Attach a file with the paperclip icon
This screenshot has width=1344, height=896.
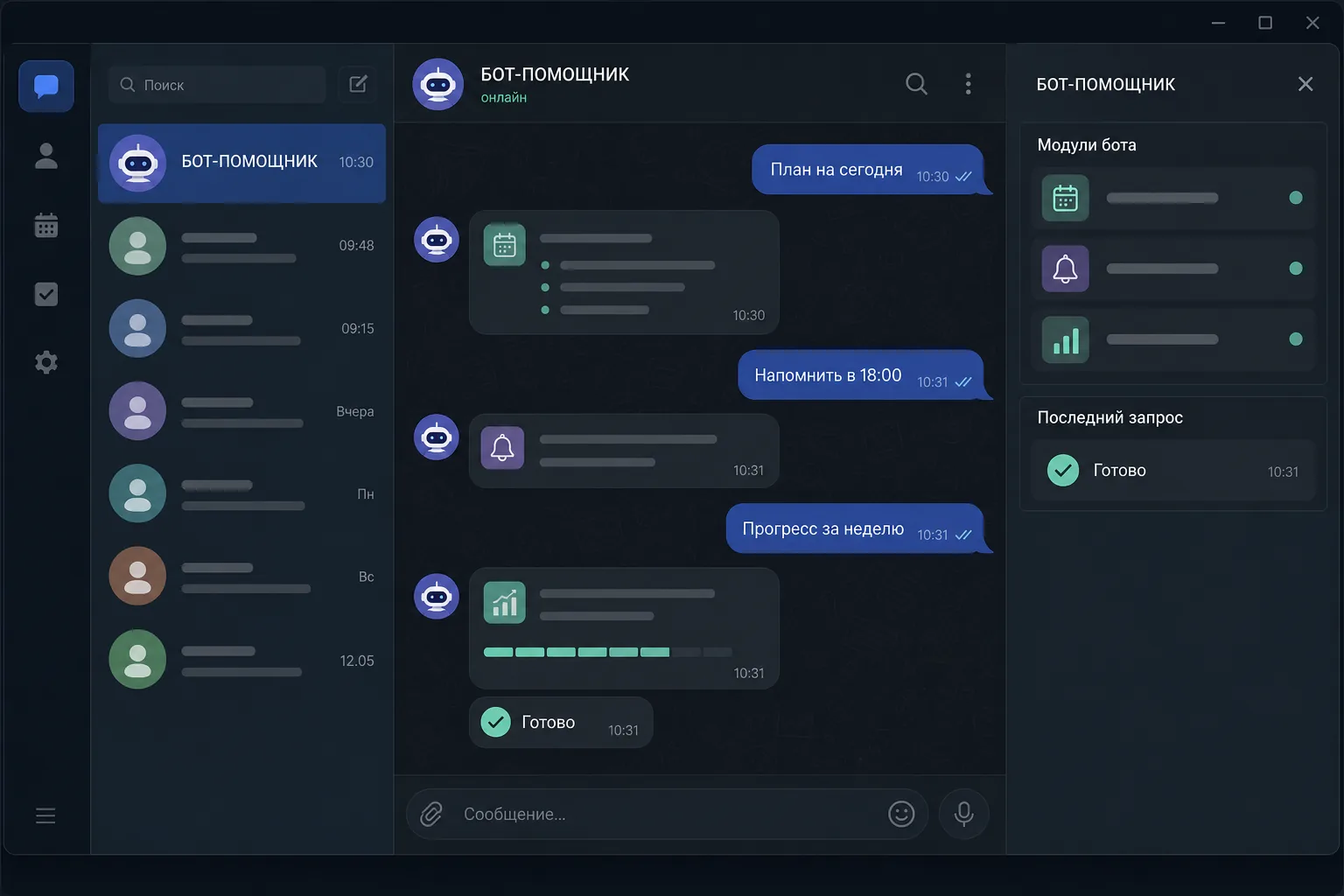(x=431, y=814)
